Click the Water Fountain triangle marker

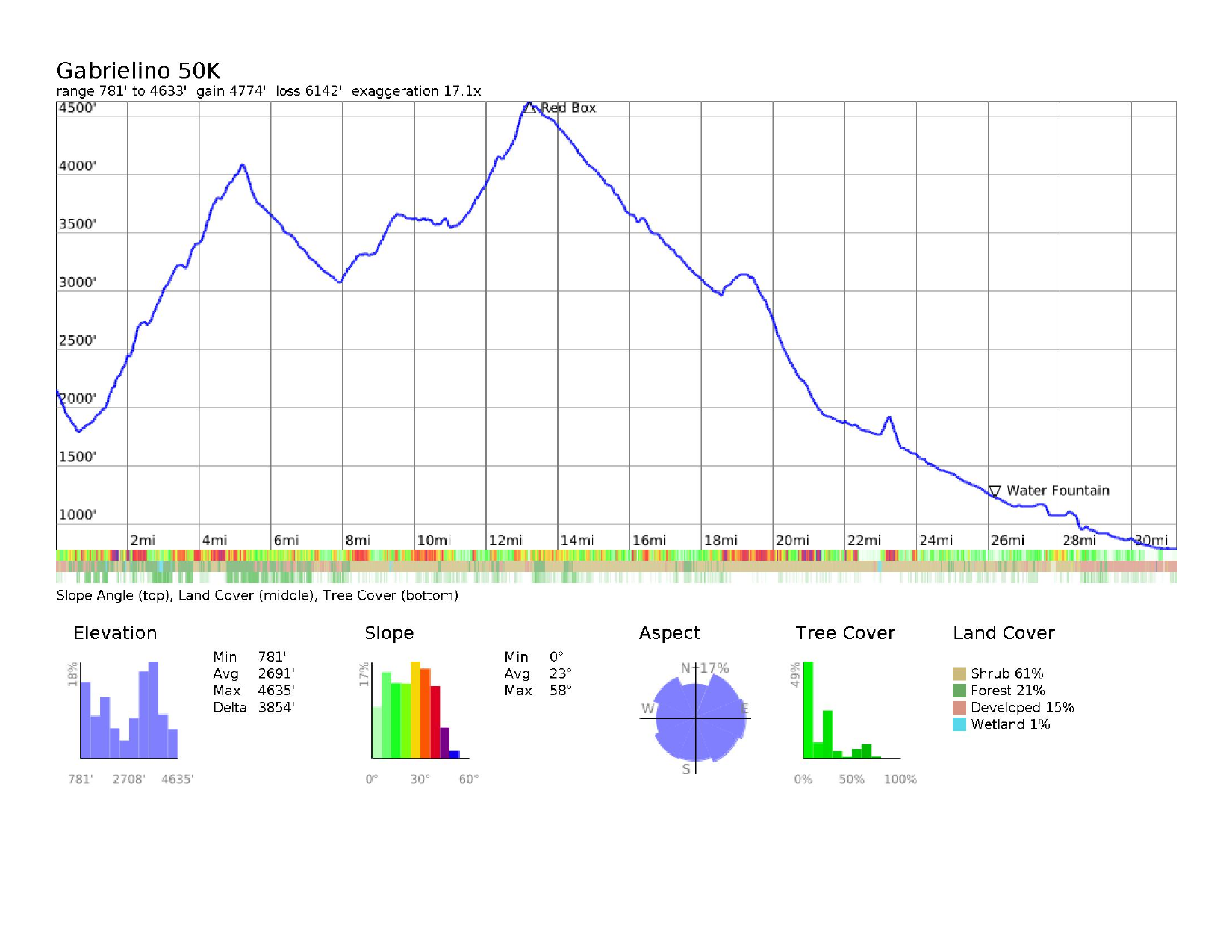tap(995, 491)
